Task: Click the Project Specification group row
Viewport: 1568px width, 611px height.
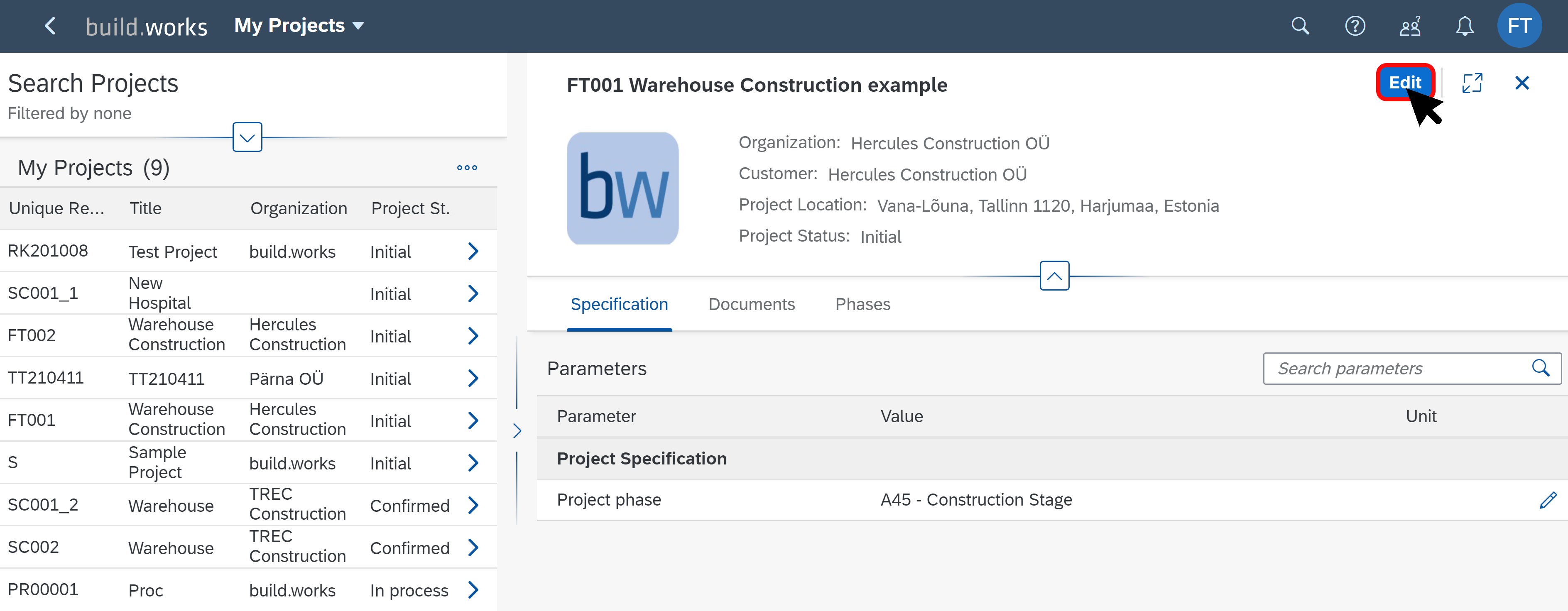Action: [x=1052, y=458]
